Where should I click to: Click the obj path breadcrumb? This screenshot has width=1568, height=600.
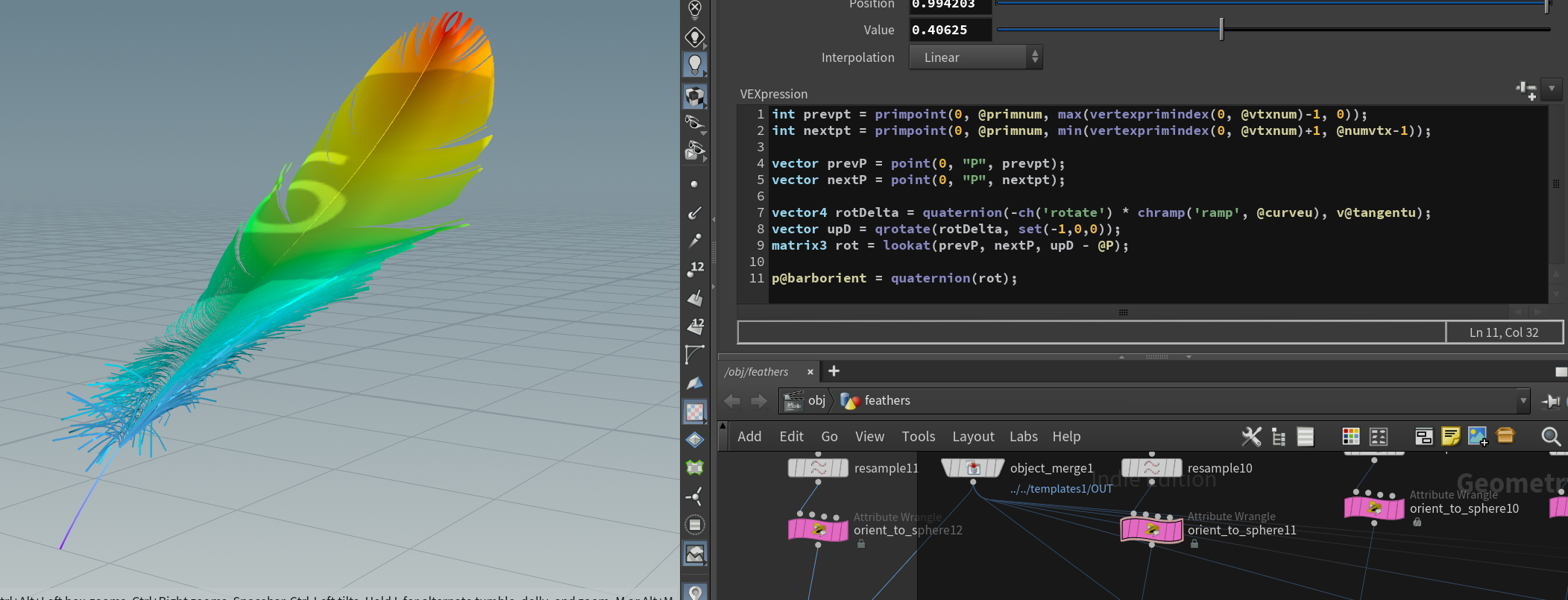coord(816,401)
